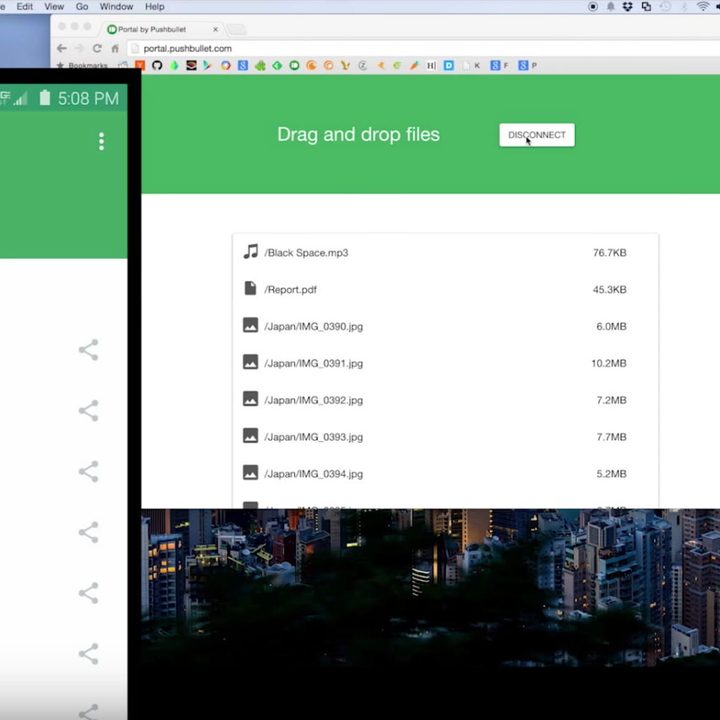Click the phone battery icon
Viewport: 720px width, 720px height.
45,97
